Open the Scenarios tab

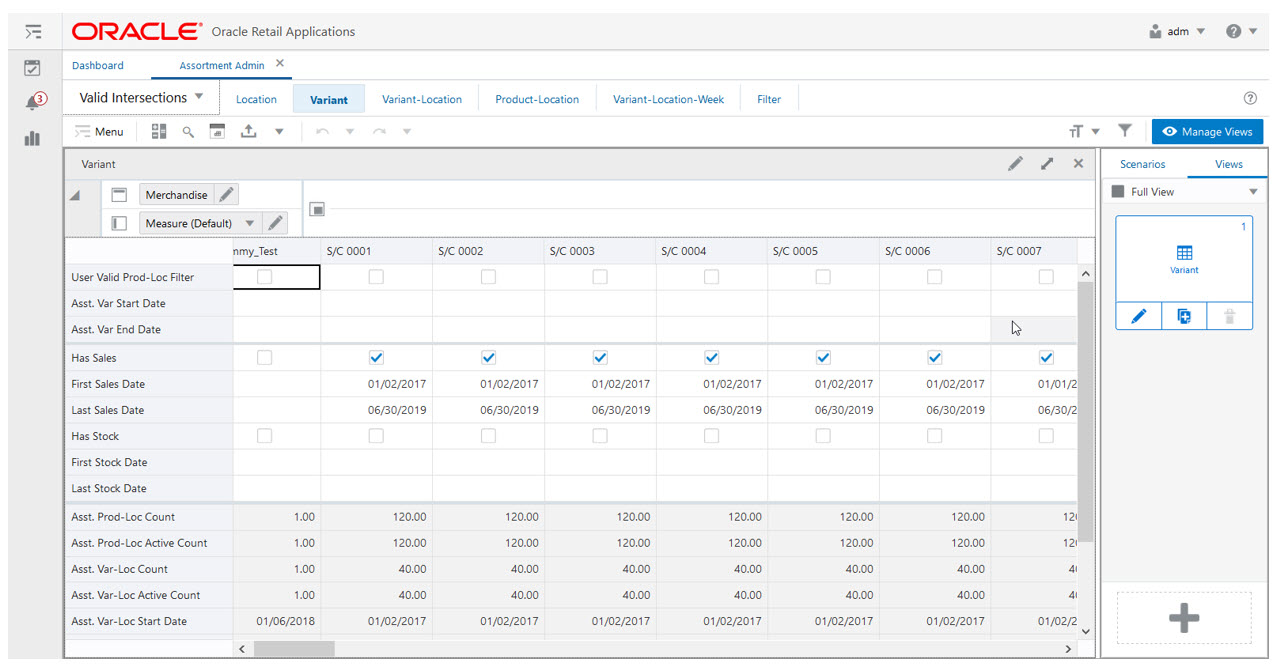pyautogui.click(x=1142, y=164)
